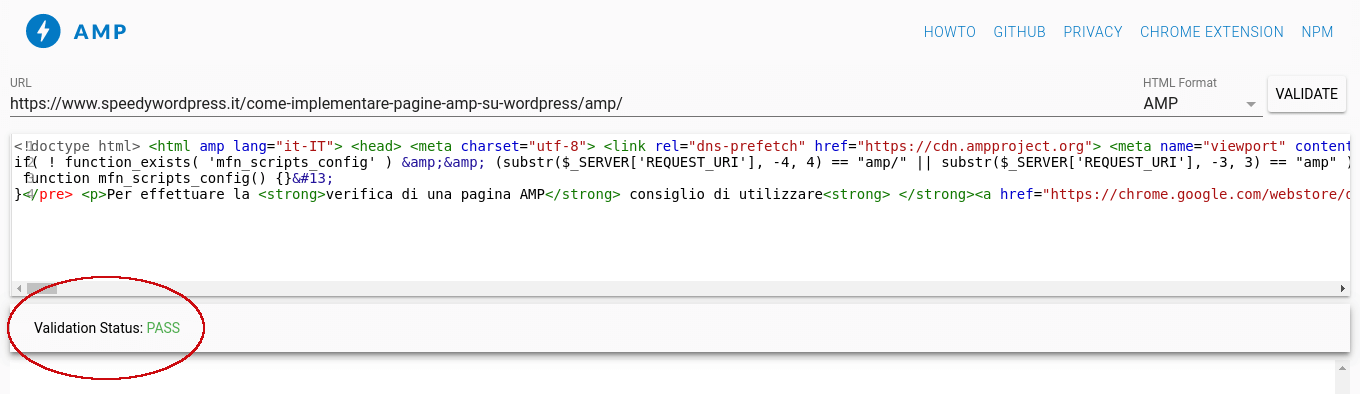This screenshot has height=394, width=1360.
Task: Click the function_exists condition line in editor
Action: coord(681,162)
